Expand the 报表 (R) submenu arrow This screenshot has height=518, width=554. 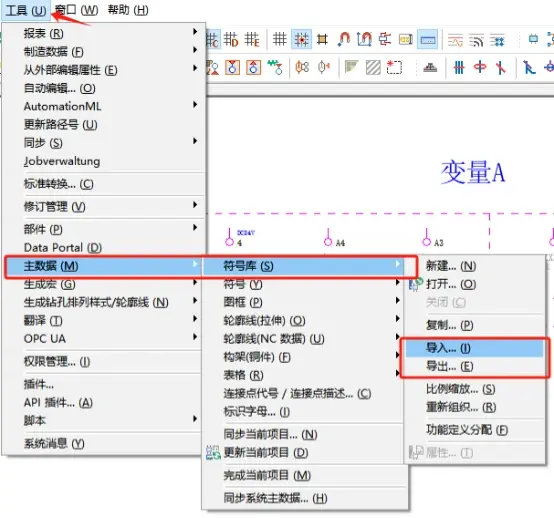tap(195, 31)
